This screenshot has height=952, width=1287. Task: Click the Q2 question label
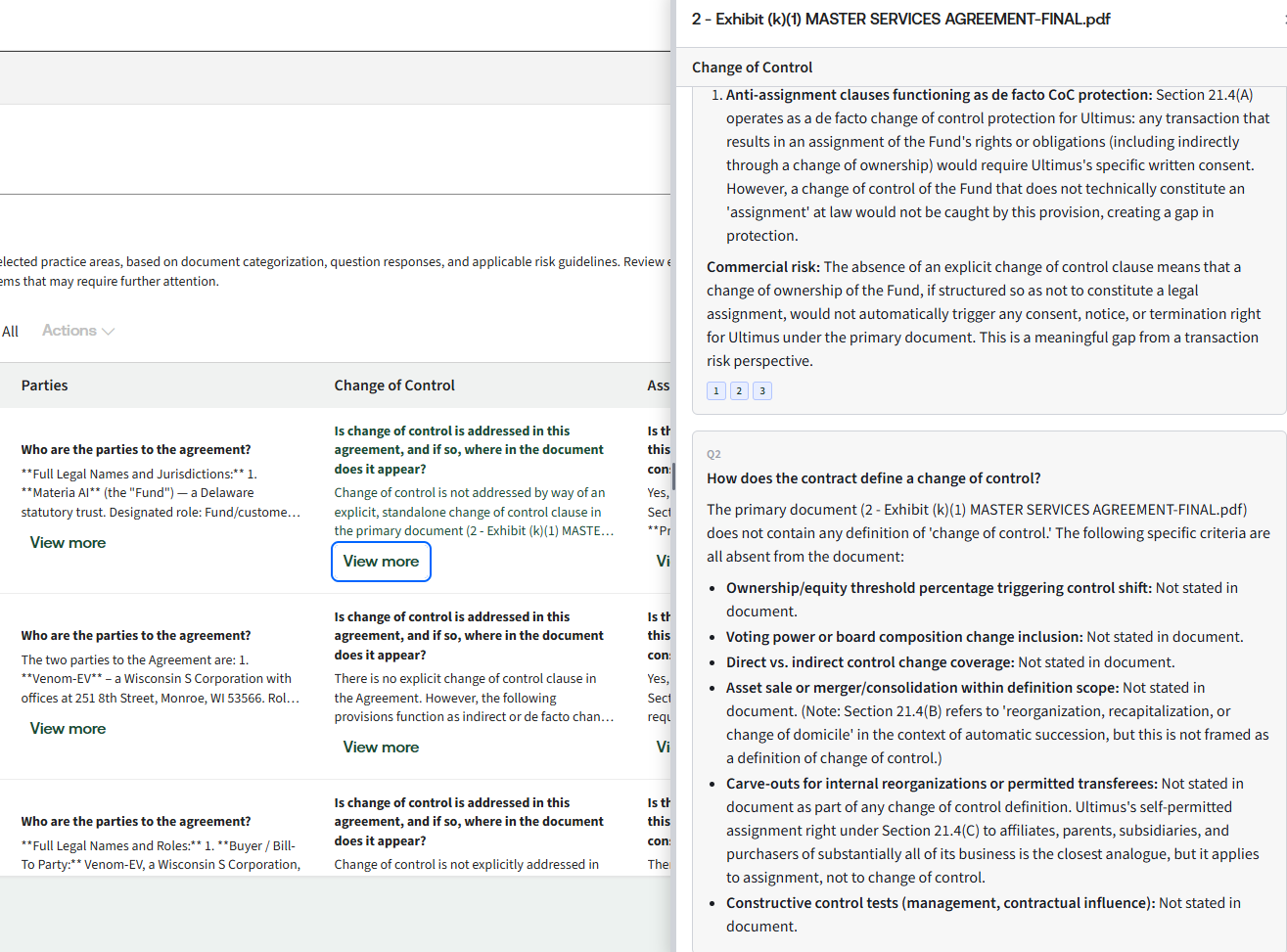click(713, 454)
